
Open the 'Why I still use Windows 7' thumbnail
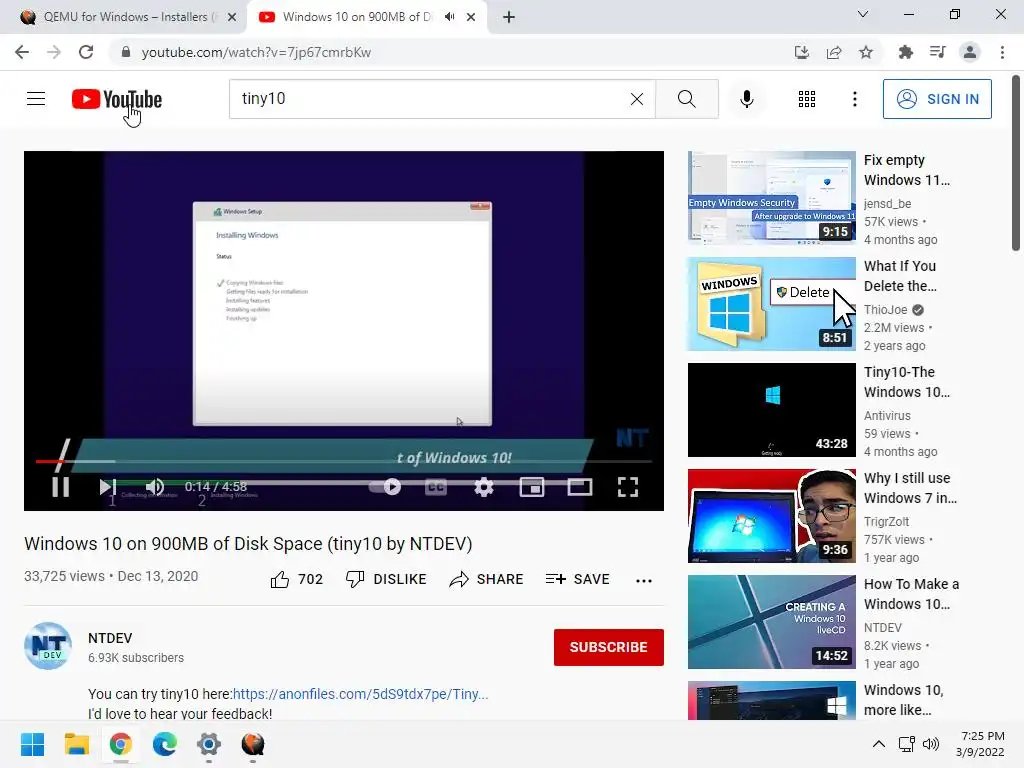(x=771, y=516)
